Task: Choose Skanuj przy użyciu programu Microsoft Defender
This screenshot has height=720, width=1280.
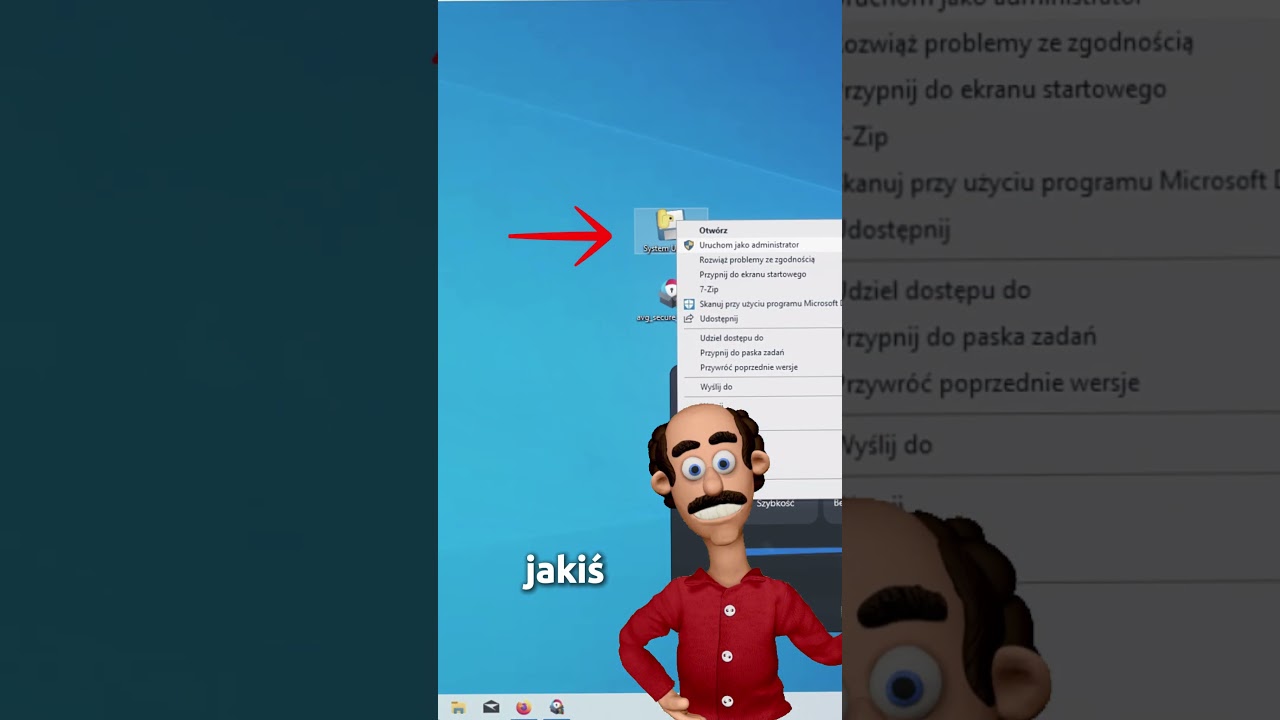Action: [x=769, y=304]
